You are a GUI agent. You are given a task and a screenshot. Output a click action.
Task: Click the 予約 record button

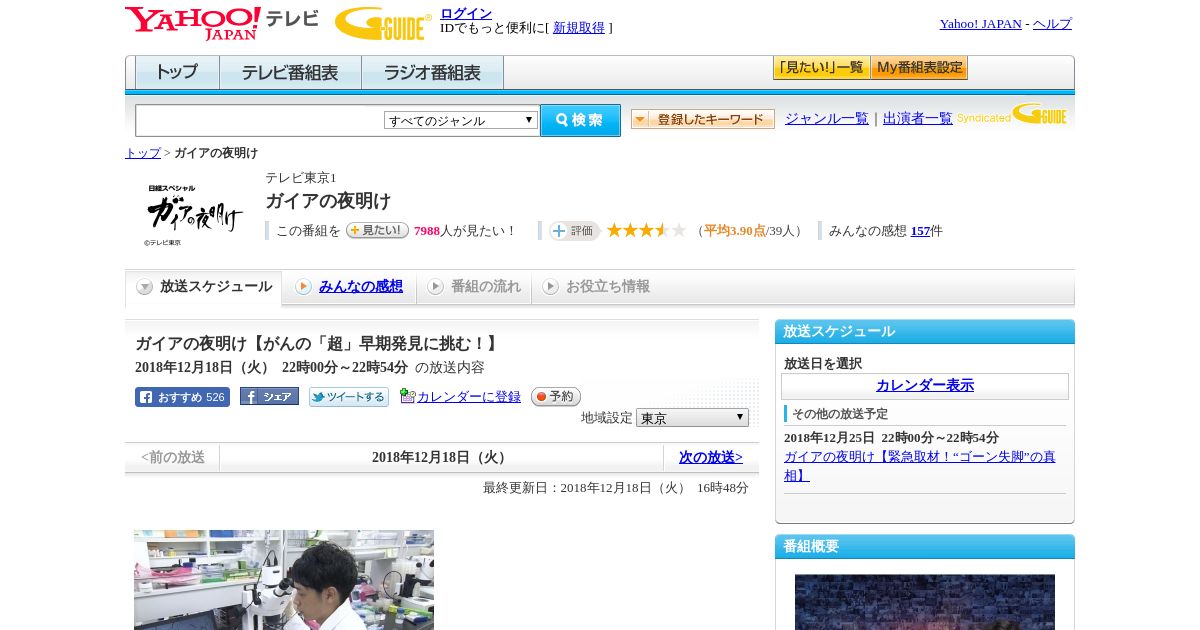[x=556, y=397]
